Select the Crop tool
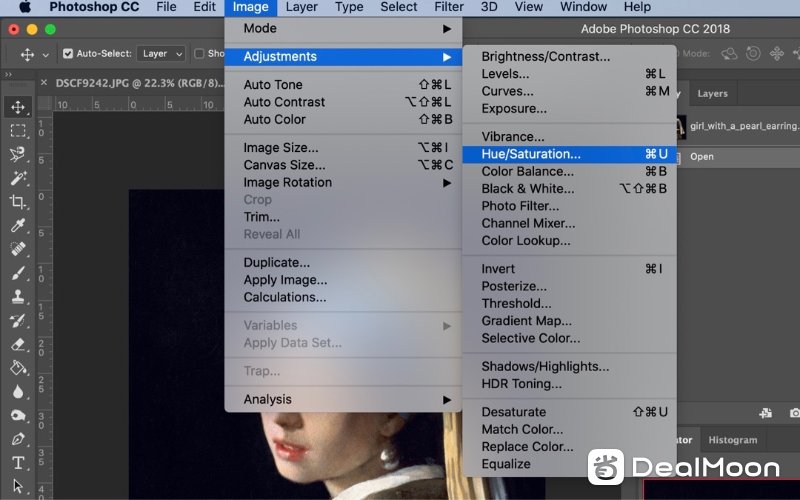This screenshot has width=800, height=500. tap(18, 202)
